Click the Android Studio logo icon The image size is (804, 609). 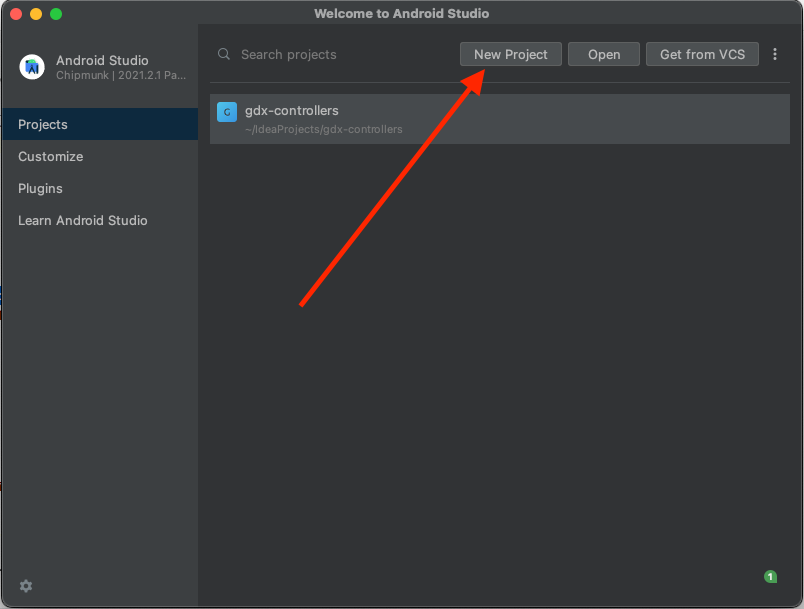pyautogui.click(x=32, y=67)
